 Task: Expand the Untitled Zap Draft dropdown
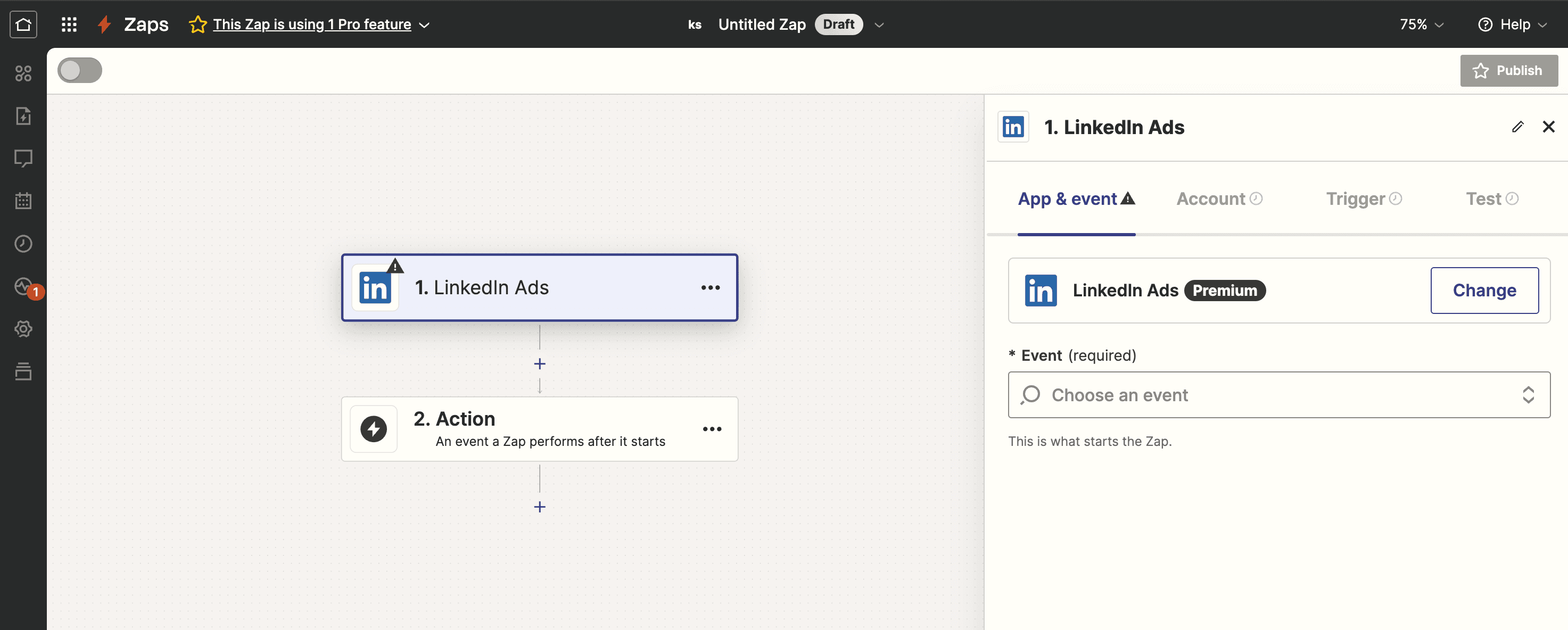click(x=879, y=25)
